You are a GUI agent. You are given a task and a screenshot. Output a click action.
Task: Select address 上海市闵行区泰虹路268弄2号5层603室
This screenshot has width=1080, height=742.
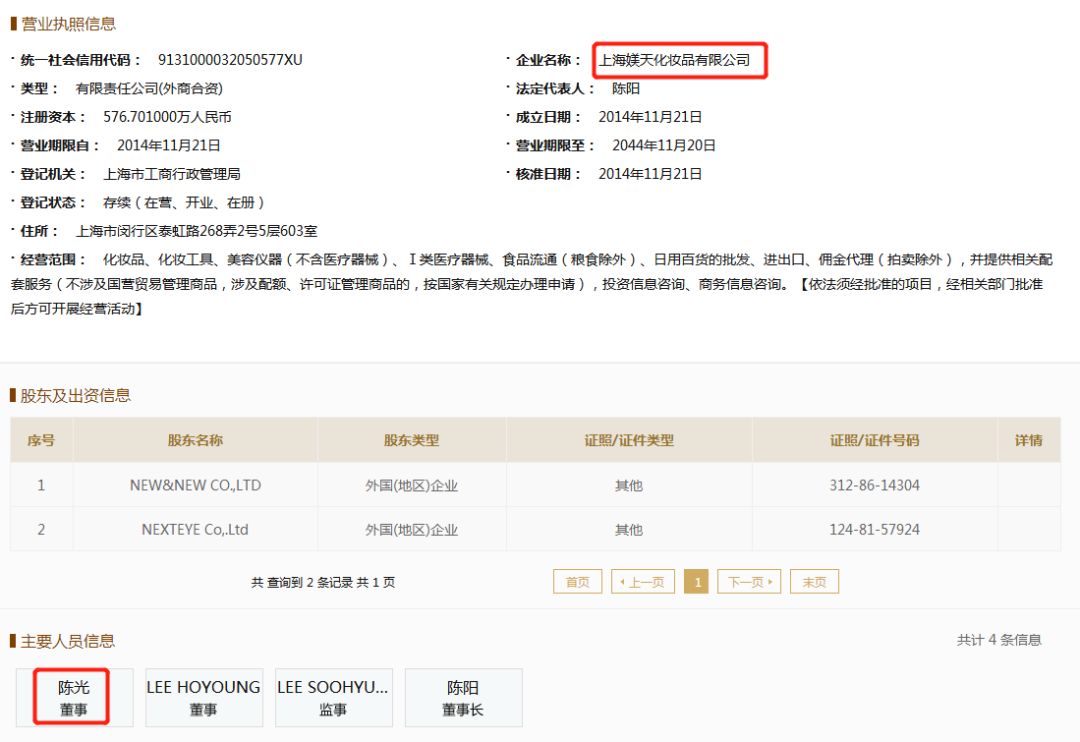(x=196, y=231)
